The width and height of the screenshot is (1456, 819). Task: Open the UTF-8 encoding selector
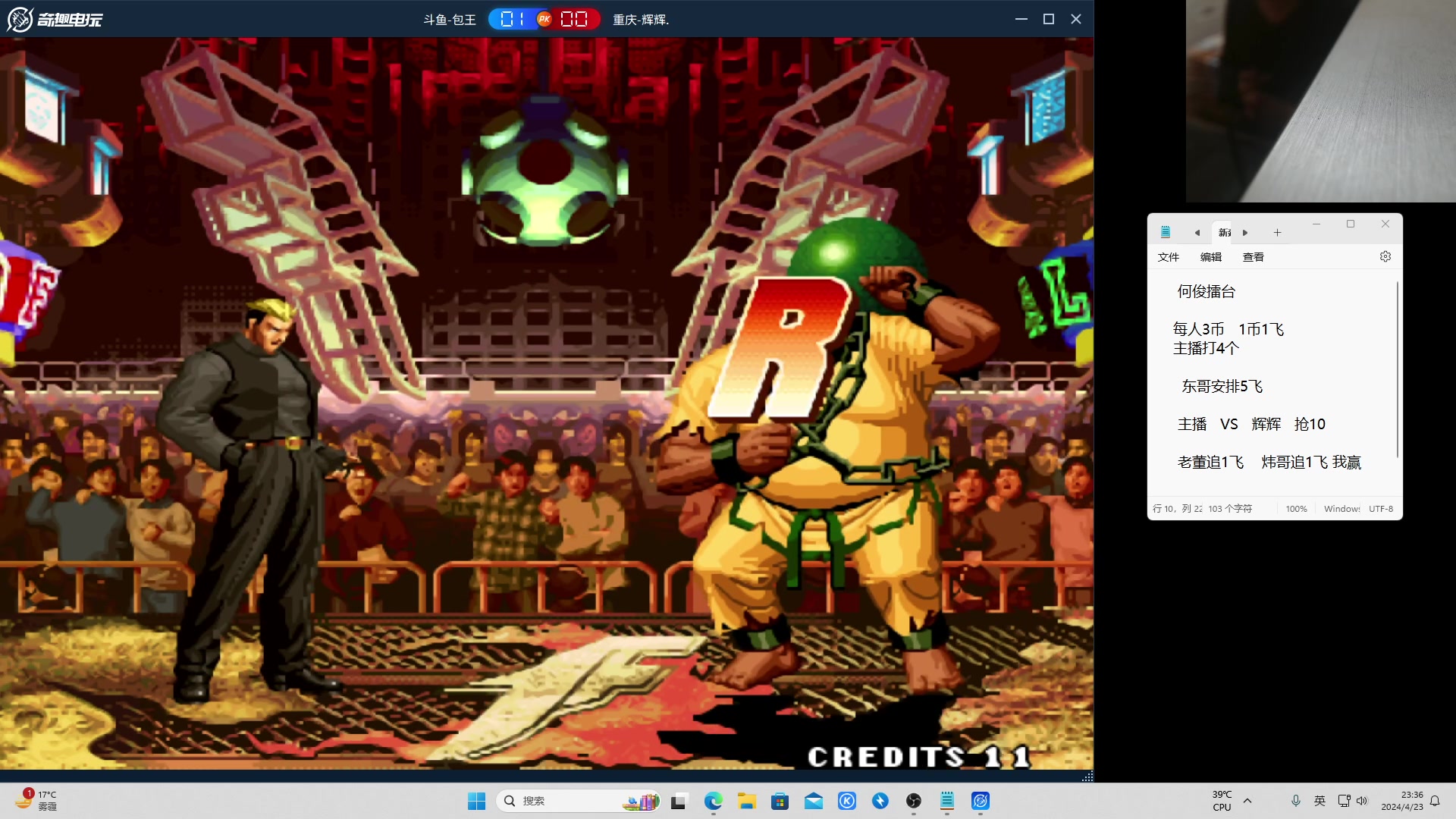click(x=1381, y=509)
